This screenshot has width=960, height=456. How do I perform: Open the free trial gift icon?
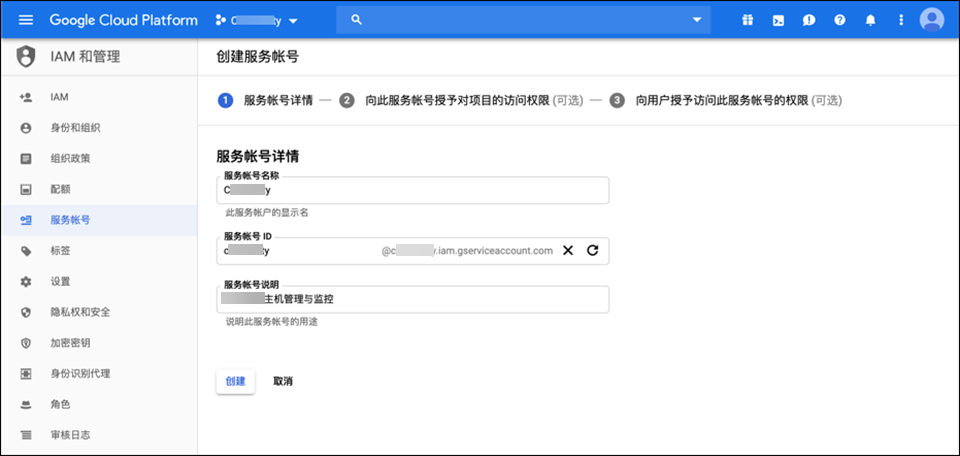tap(748, 20)
